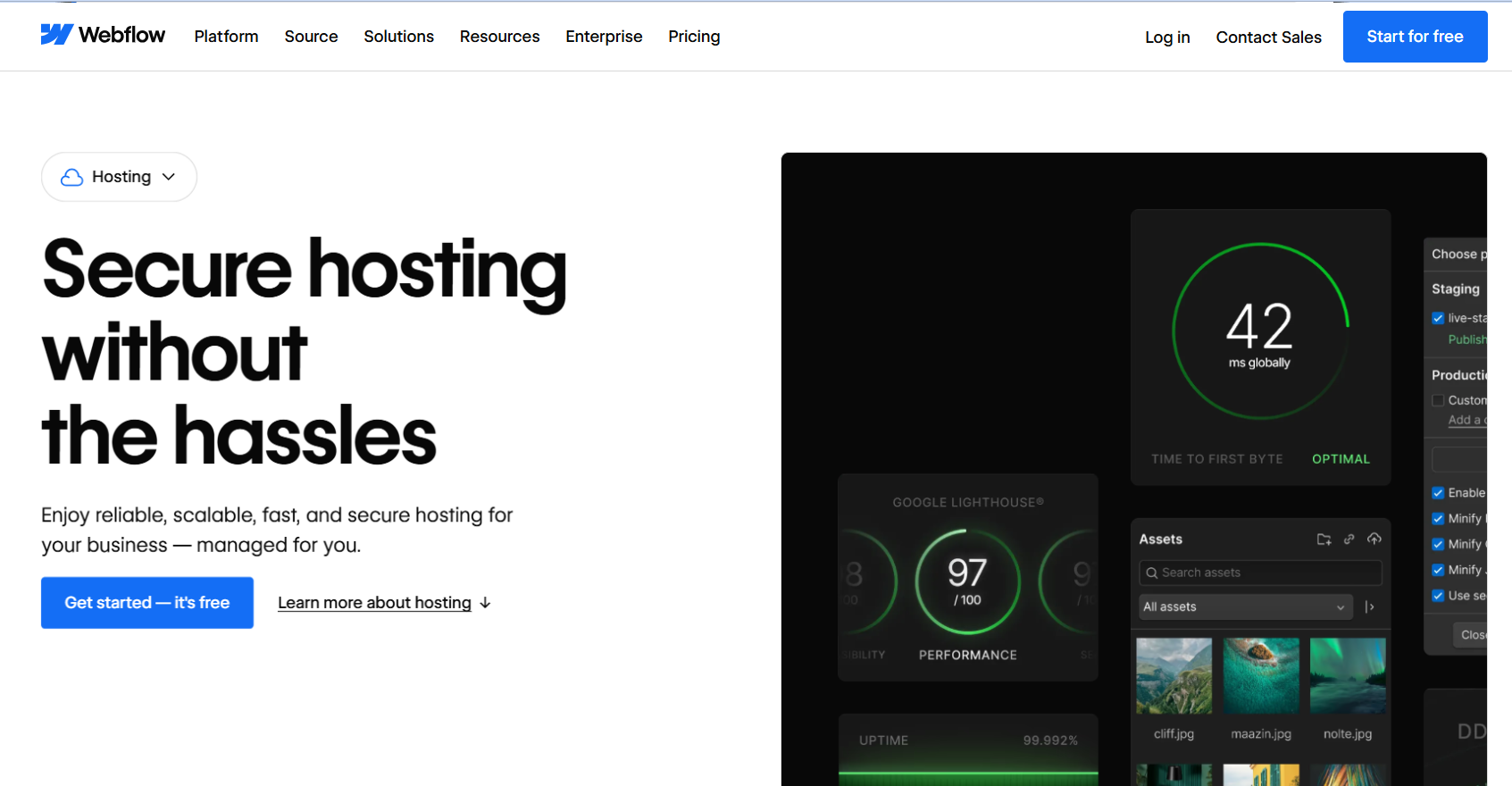
Task: Click the Staging heading in publish panel
Action: 1456,288
